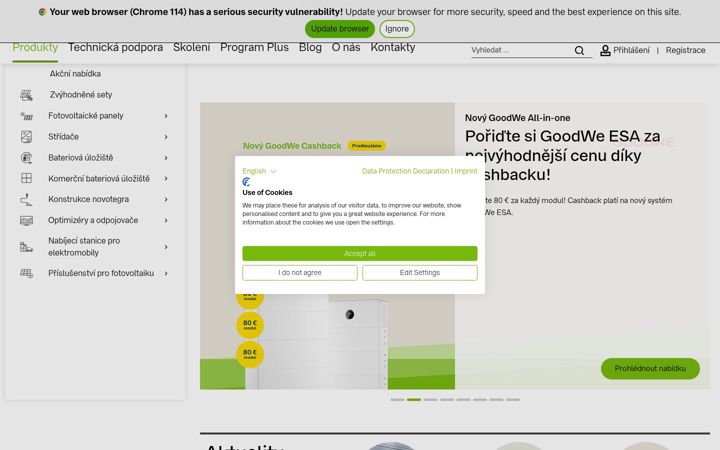Open Optimizéry a odpojovače link
This screenshot has width=720, height=450.
(93, 220)
